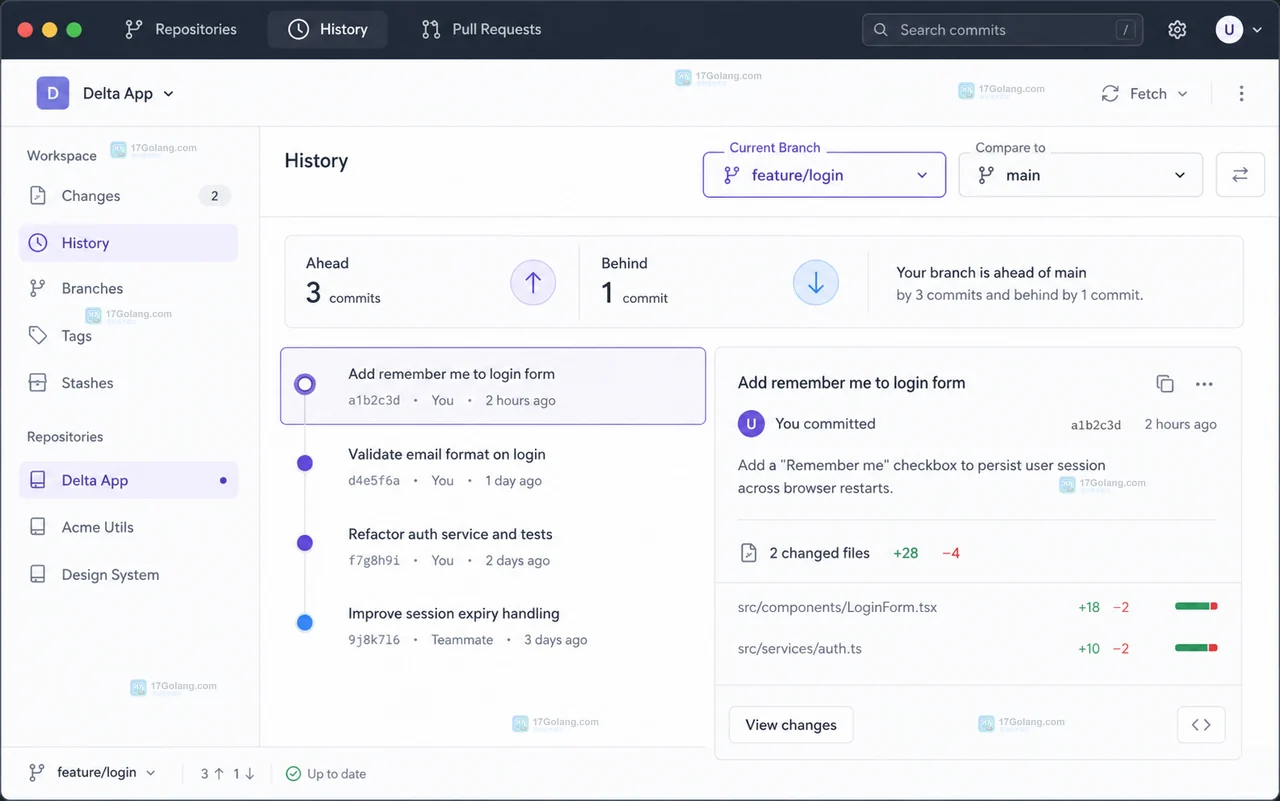Viewport: 1280px width, 801px height.
Task: Click the Up to date checkmark icon
Action: pyautogui.click(x=293, y=774)
